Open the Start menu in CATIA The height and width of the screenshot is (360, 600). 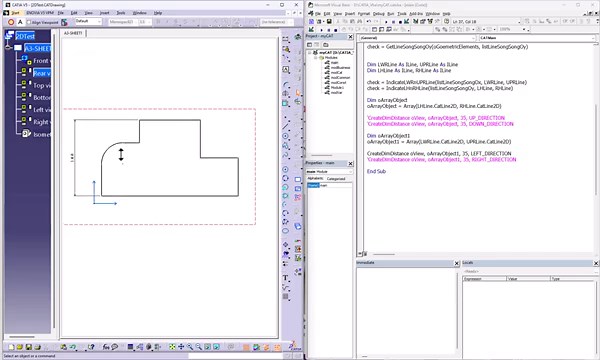point(15,13)
